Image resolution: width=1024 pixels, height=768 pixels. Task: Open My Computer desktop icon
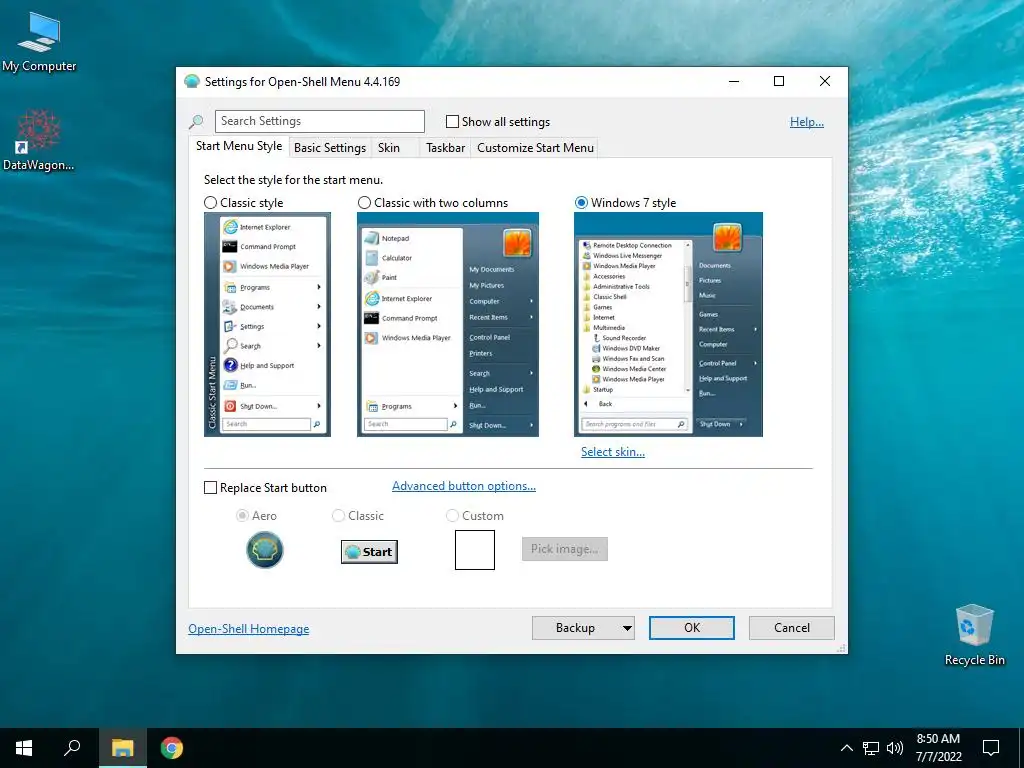click(39, 40)
